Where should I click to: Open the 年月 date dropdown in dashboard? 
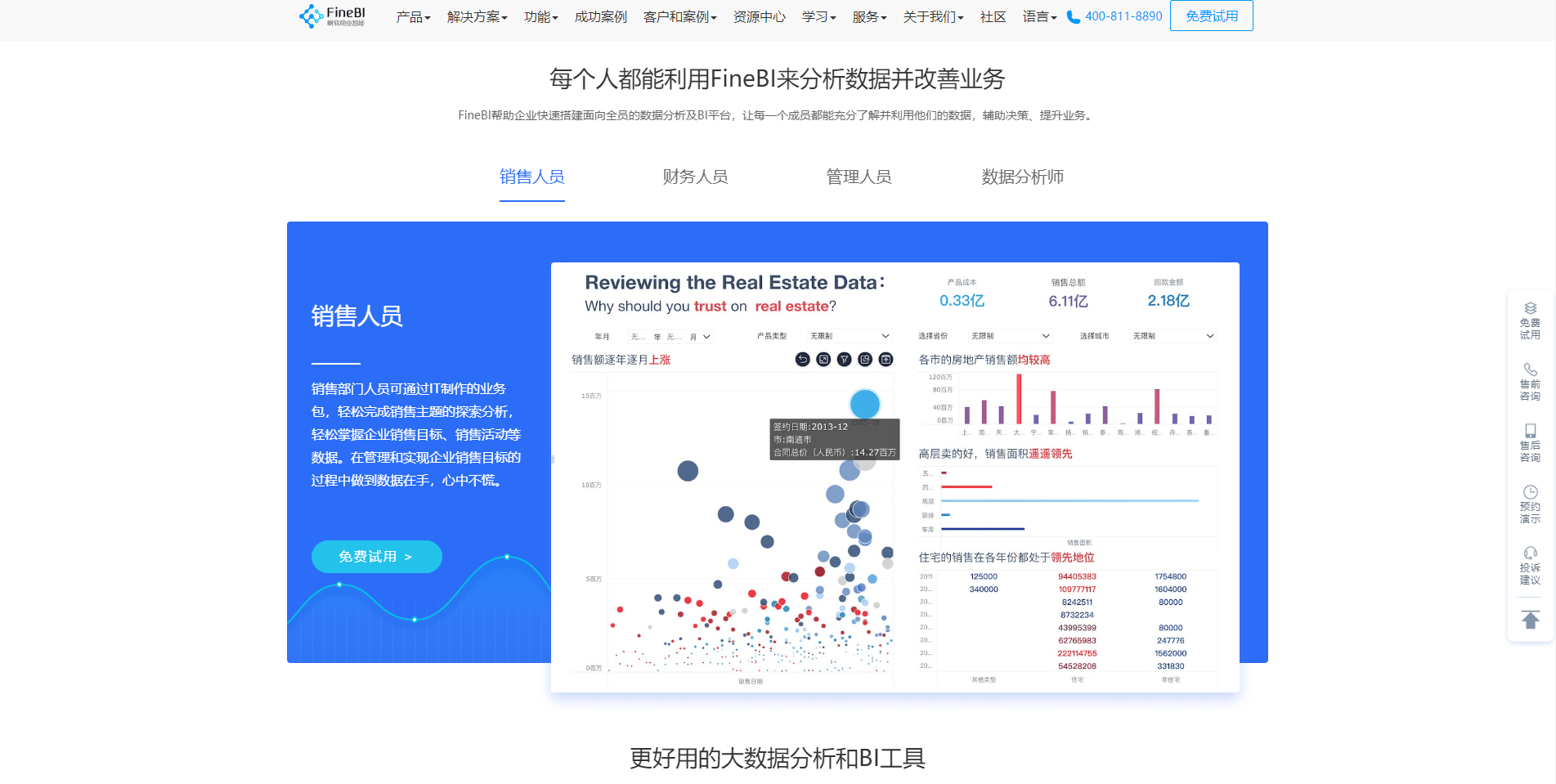(x=670, y=337)
